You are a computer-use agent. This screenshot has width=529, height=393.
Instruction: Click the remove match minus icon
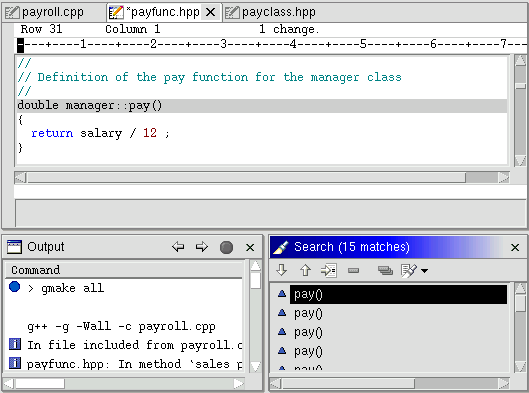pos(353,270)
